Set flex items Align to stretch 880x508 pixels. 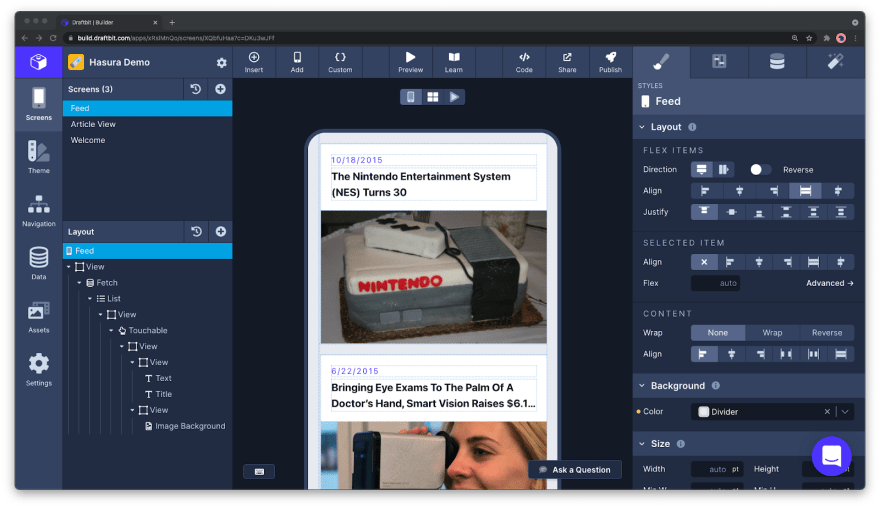coord(805,191)
